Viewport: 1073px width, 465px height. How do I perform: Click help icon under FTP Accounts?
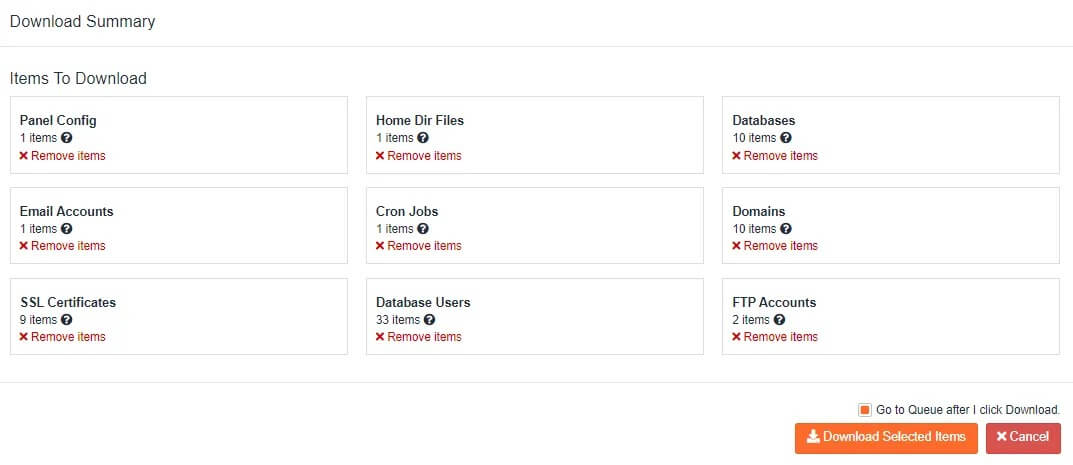780,320
